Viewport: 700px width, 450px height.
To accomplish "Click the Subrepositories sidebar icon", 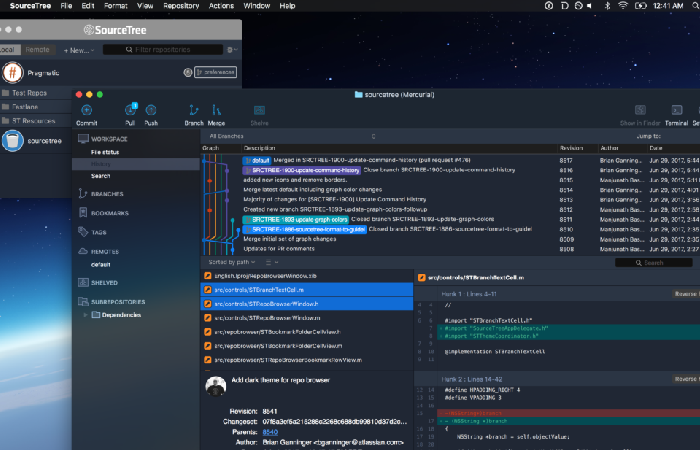I will coord(83,301).
